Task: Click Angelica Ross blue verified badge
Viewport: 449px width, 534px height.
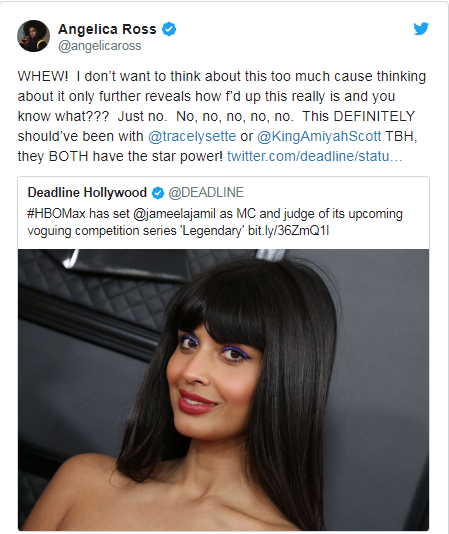Action: tap(169, 29)
